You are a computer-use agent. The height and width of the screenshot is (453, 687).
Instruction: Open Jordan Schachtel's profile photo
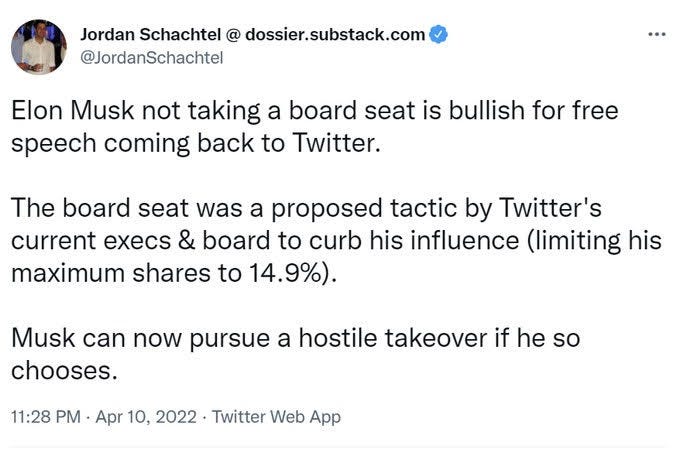coord(39,46)
